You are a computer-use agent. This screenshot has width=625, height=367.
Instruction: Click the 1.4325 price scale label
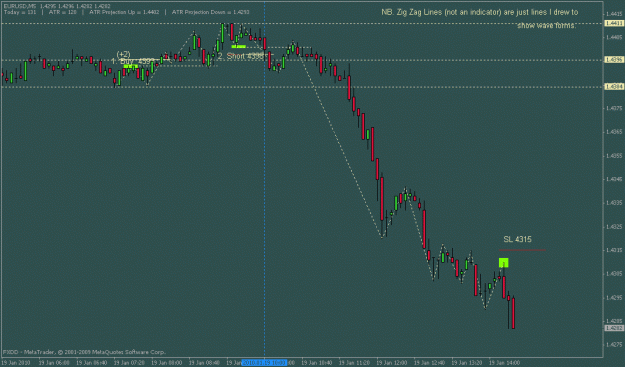pos(614,227)
